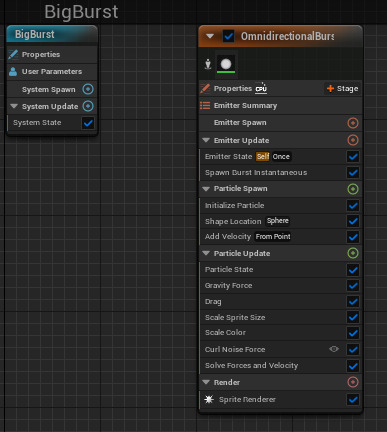387x432 pixels.
Task: Select the Spawn Burst Instantaneous module
Action: tap(280, 172)
